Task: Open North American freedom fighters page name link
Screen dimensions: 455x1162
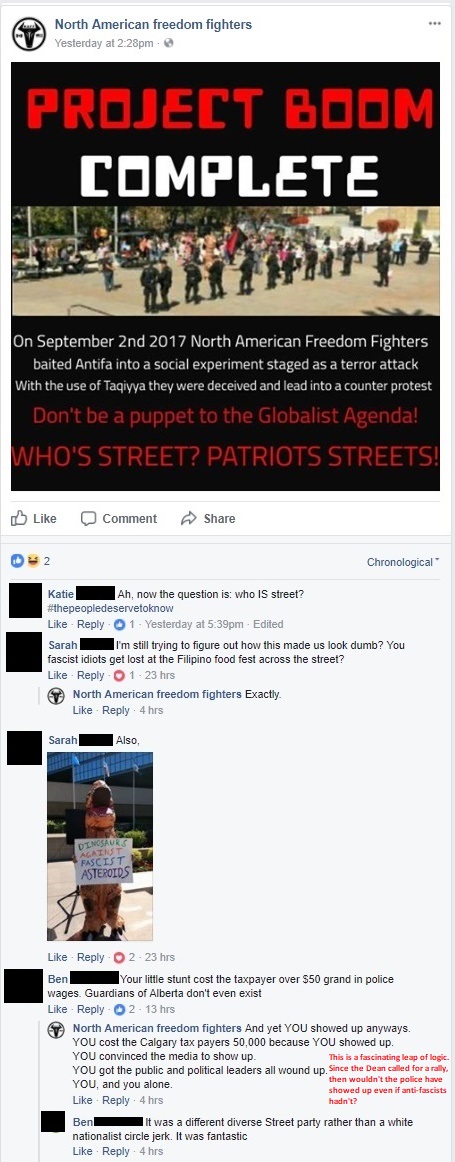Action: point(153,24)
